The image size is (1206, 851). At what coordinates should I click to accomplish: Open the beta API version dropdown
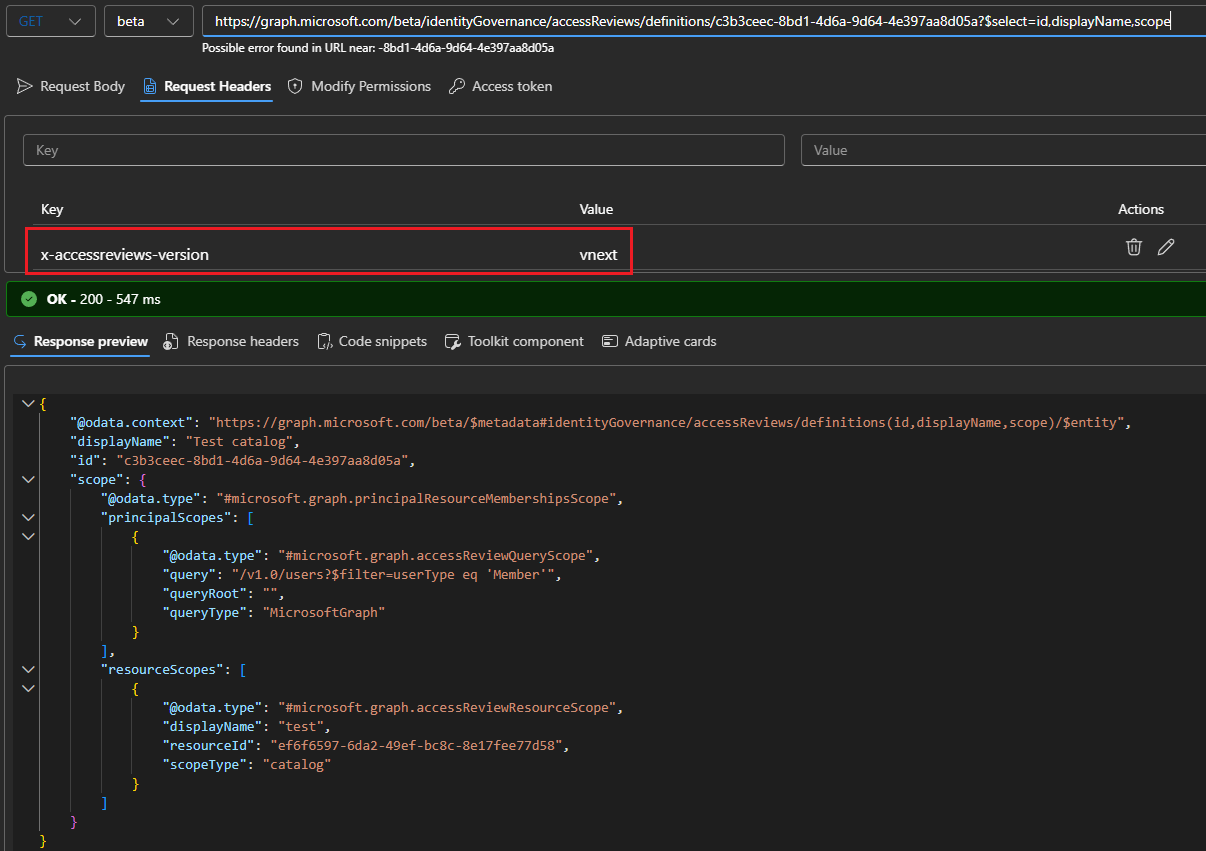point(148,21)
